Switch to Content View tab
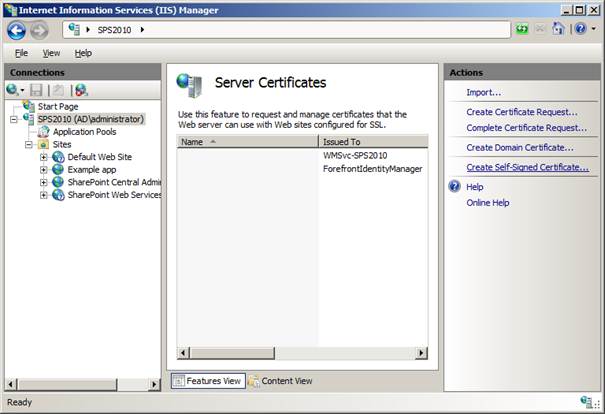Viewport: 605px width, 414px height. click(281, 381)
